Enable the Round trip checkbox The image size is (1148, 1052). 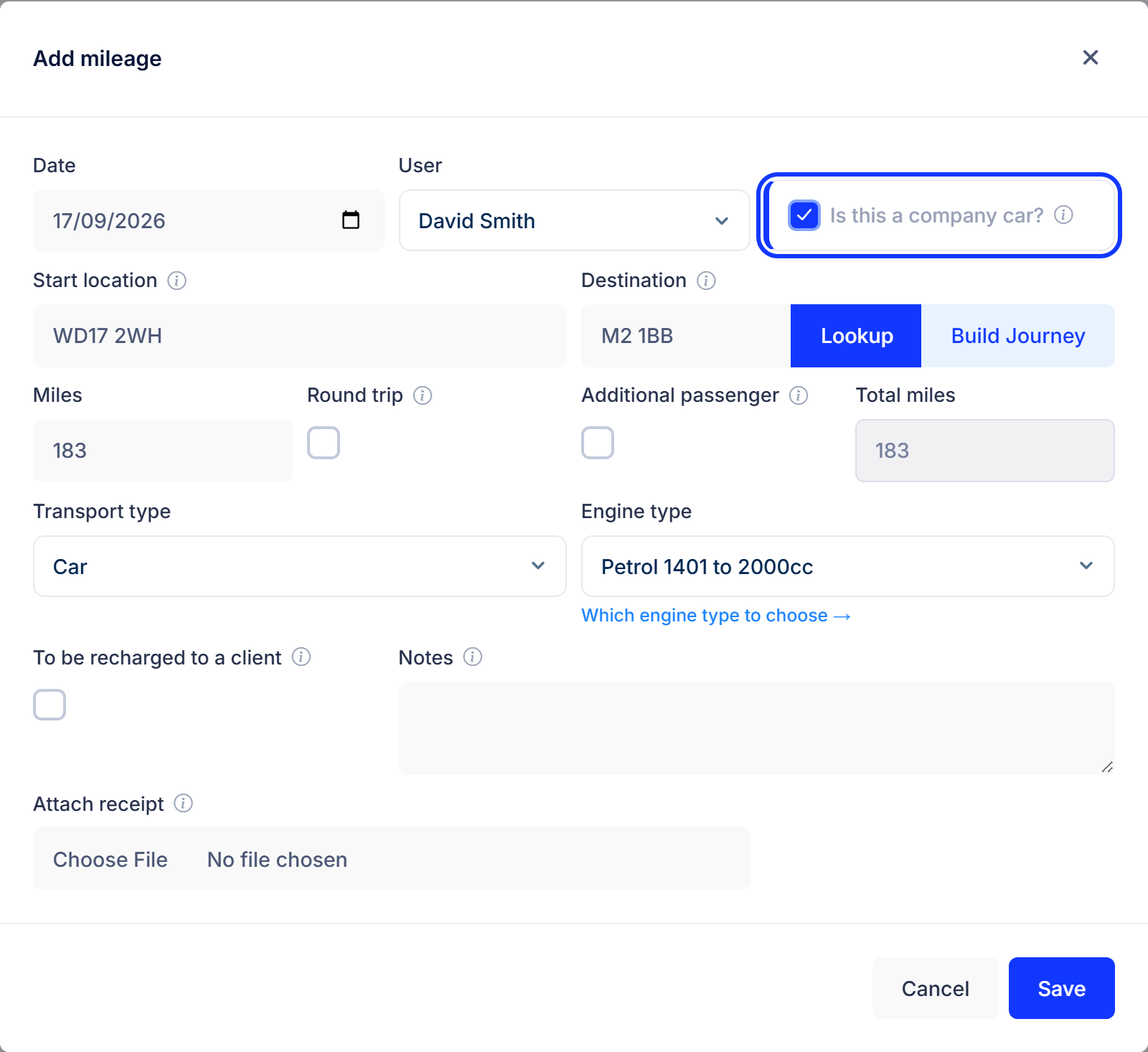324,443
